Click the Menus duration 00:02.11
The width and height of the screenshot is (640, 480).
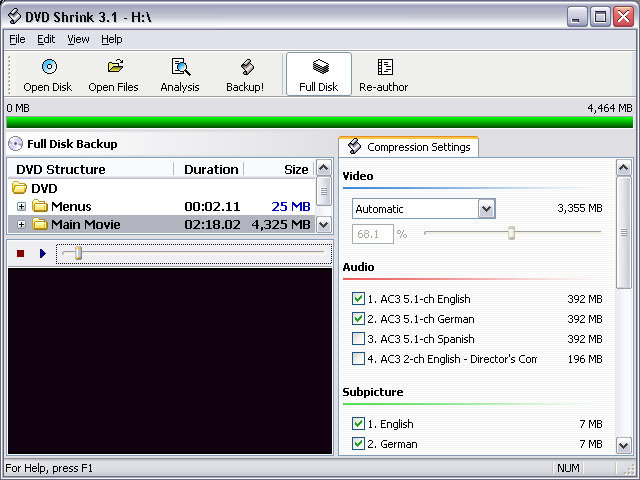(x=212, y=207)
